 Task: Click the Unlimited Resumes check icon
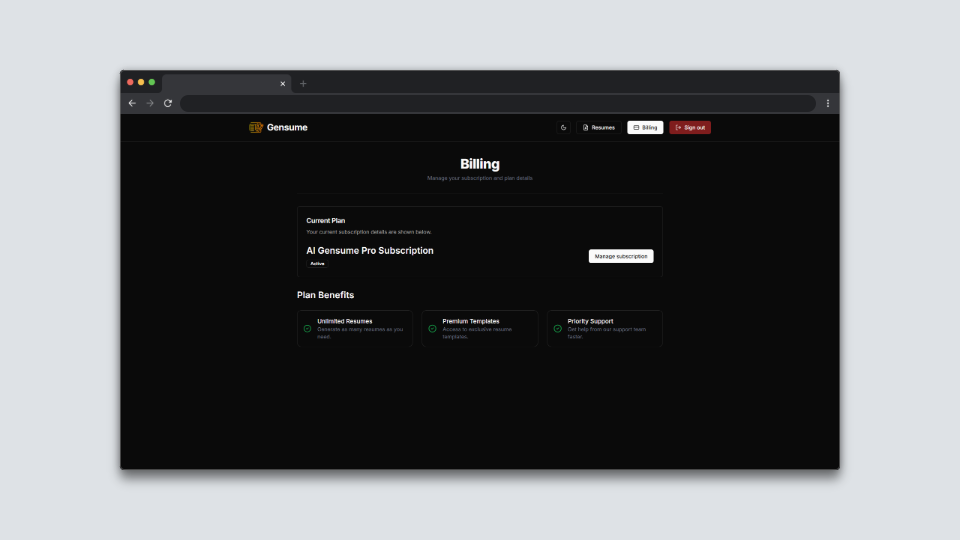click(307, 329)
